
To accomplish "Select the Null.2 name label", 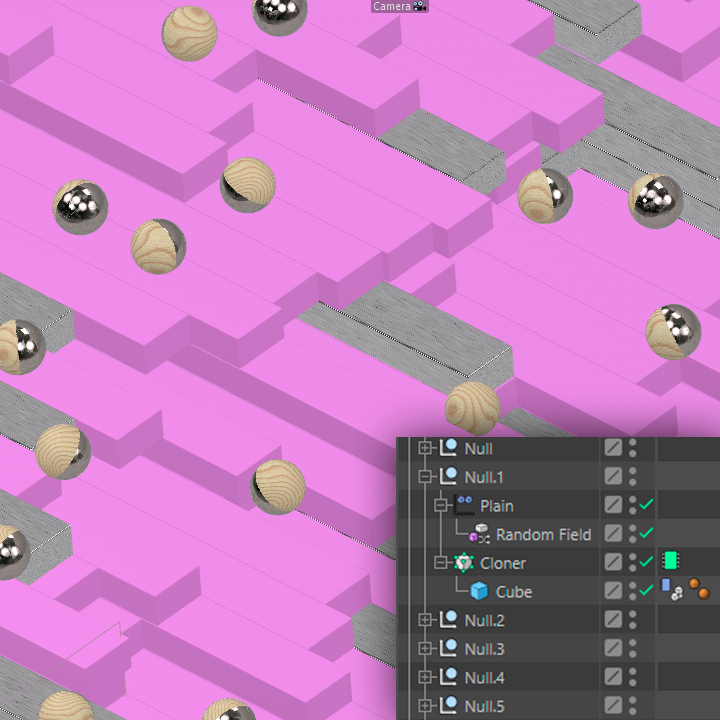I will [x=484, y=620].
